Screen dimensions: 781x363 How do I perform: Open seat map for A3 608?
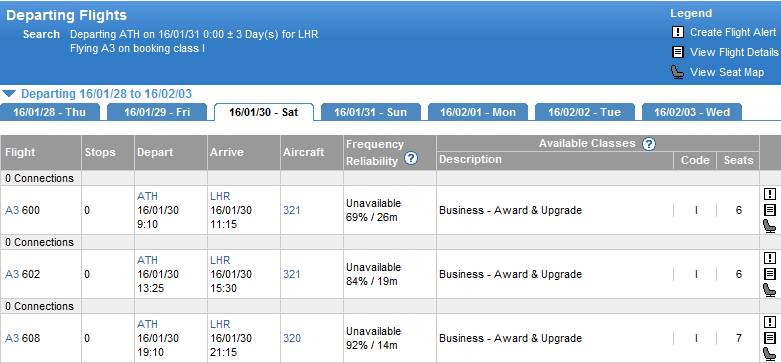(770, 354)
